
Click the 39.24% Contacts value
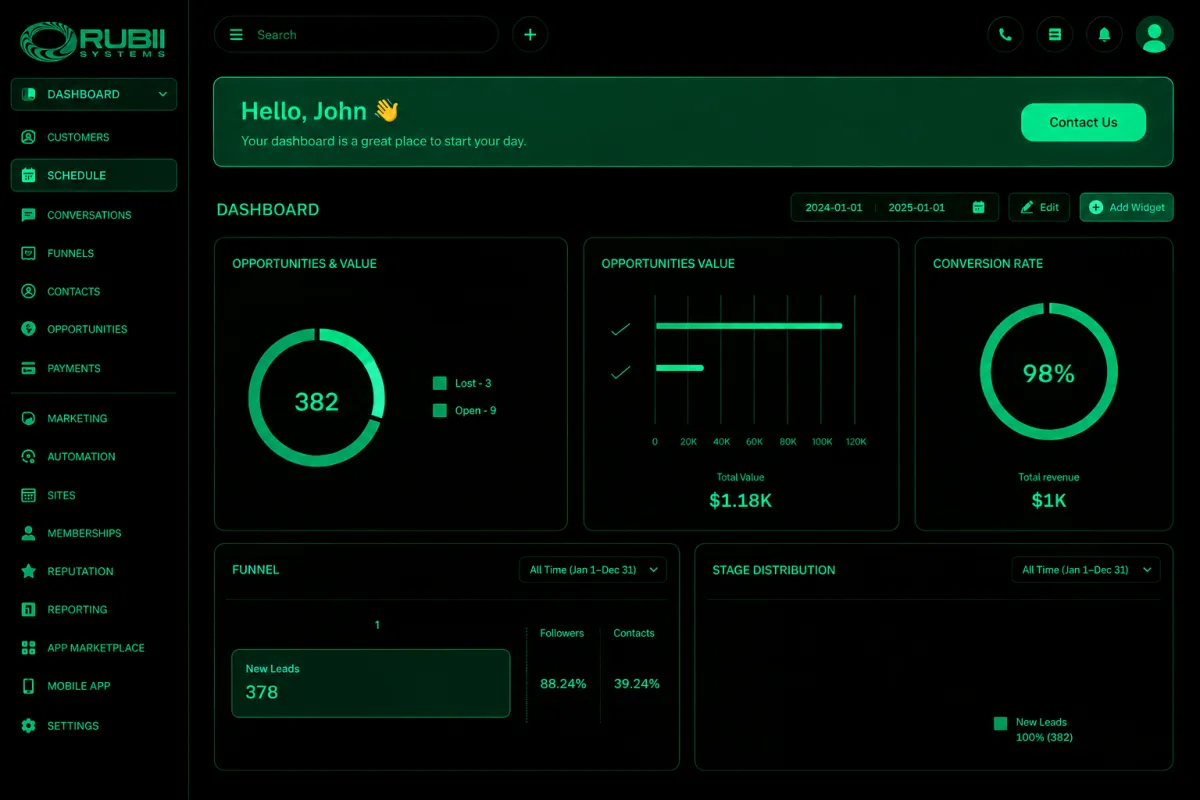[x=637, y=684]
